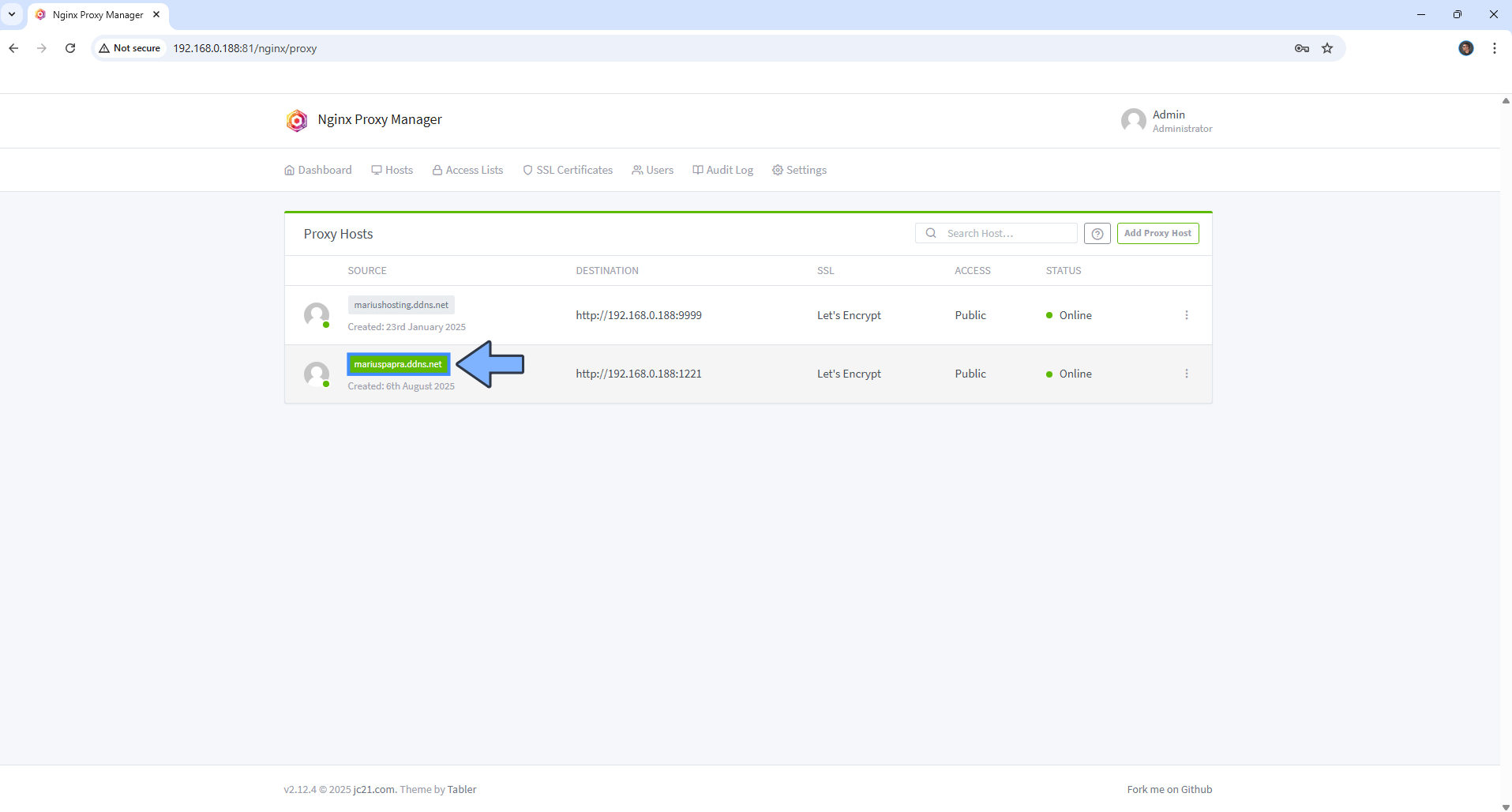Open SSL Certificates page
Screen dimensions: 1512x812
[568, 170]
